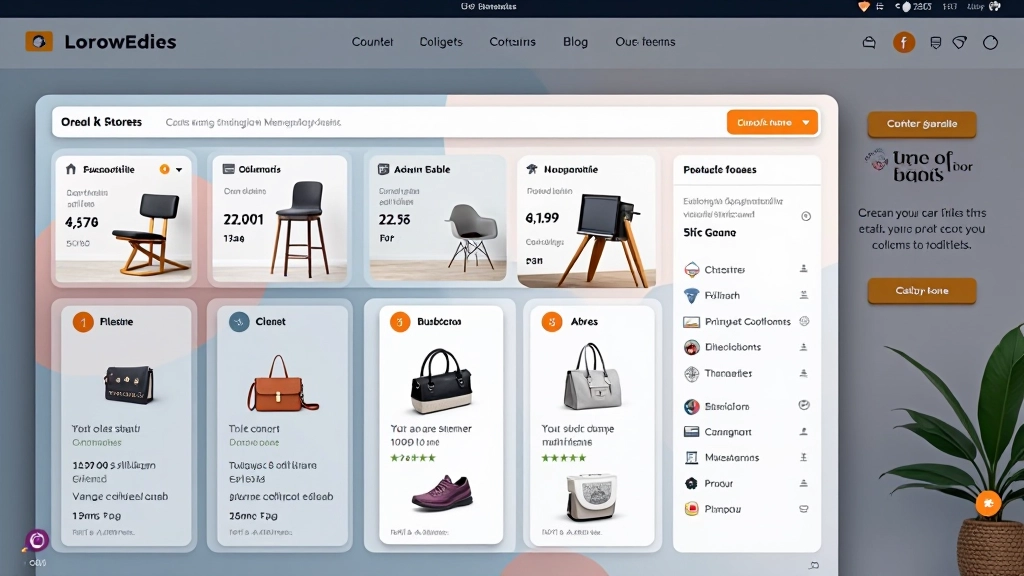Click the orange badge on Fuoreotitile card
This screenshot has height=576, width=1024.
pos(165,169)
